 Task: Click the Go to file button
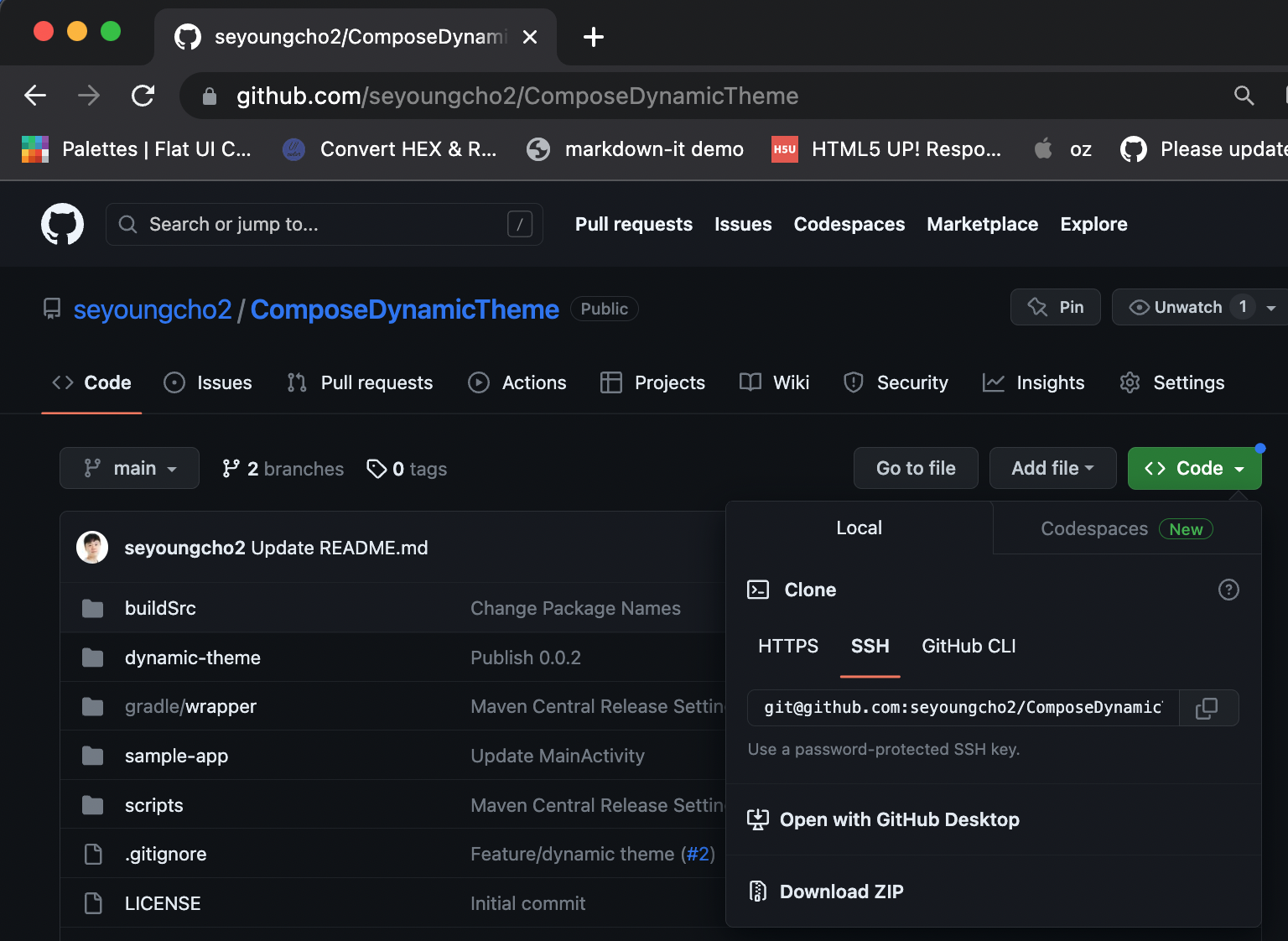click(916, 468)
